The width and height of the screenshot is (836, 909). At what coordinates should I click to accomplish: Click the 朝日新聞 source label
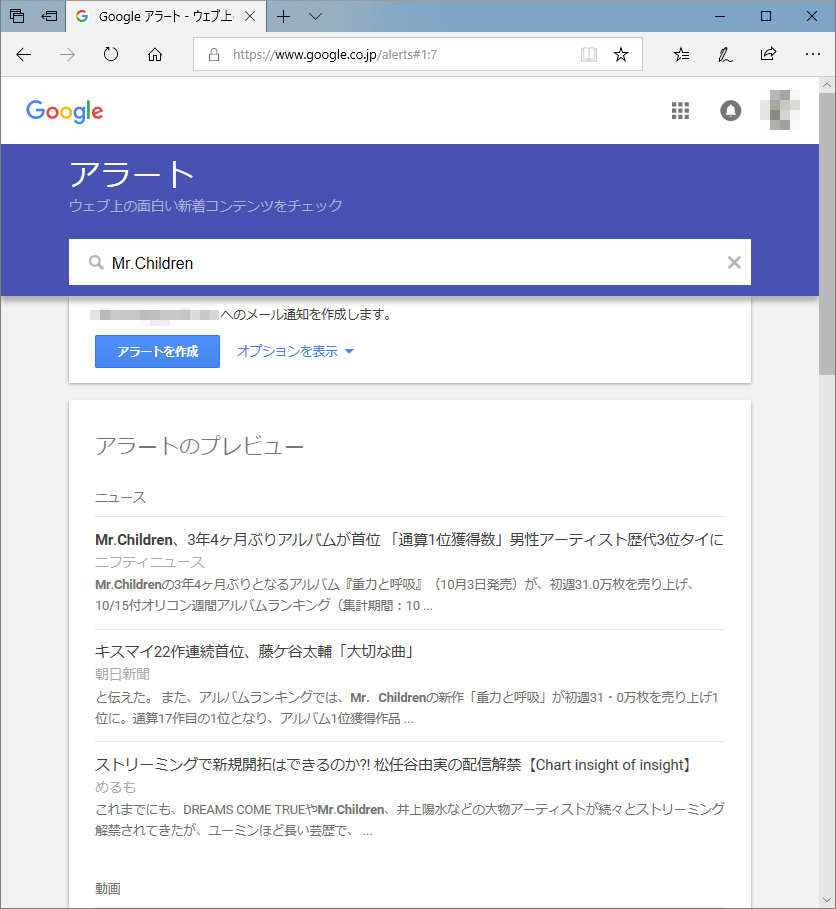pos(122,674)
